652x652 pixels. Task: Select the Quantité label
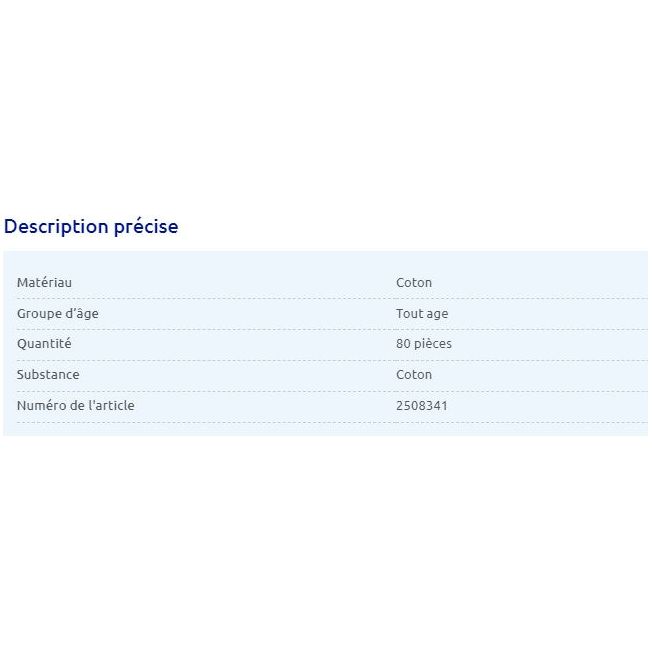(x=44, y=344)
